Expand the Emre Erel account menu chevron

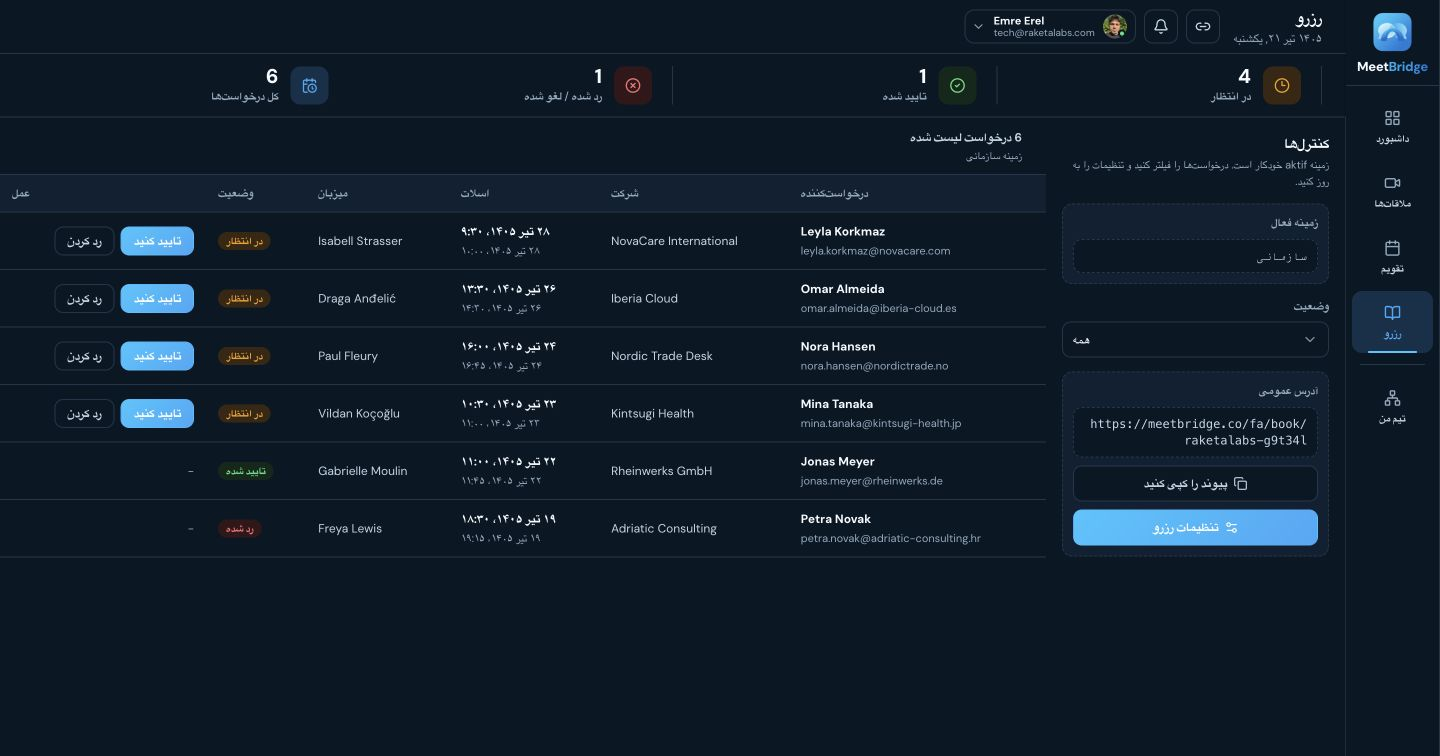(x=978, y=27)
